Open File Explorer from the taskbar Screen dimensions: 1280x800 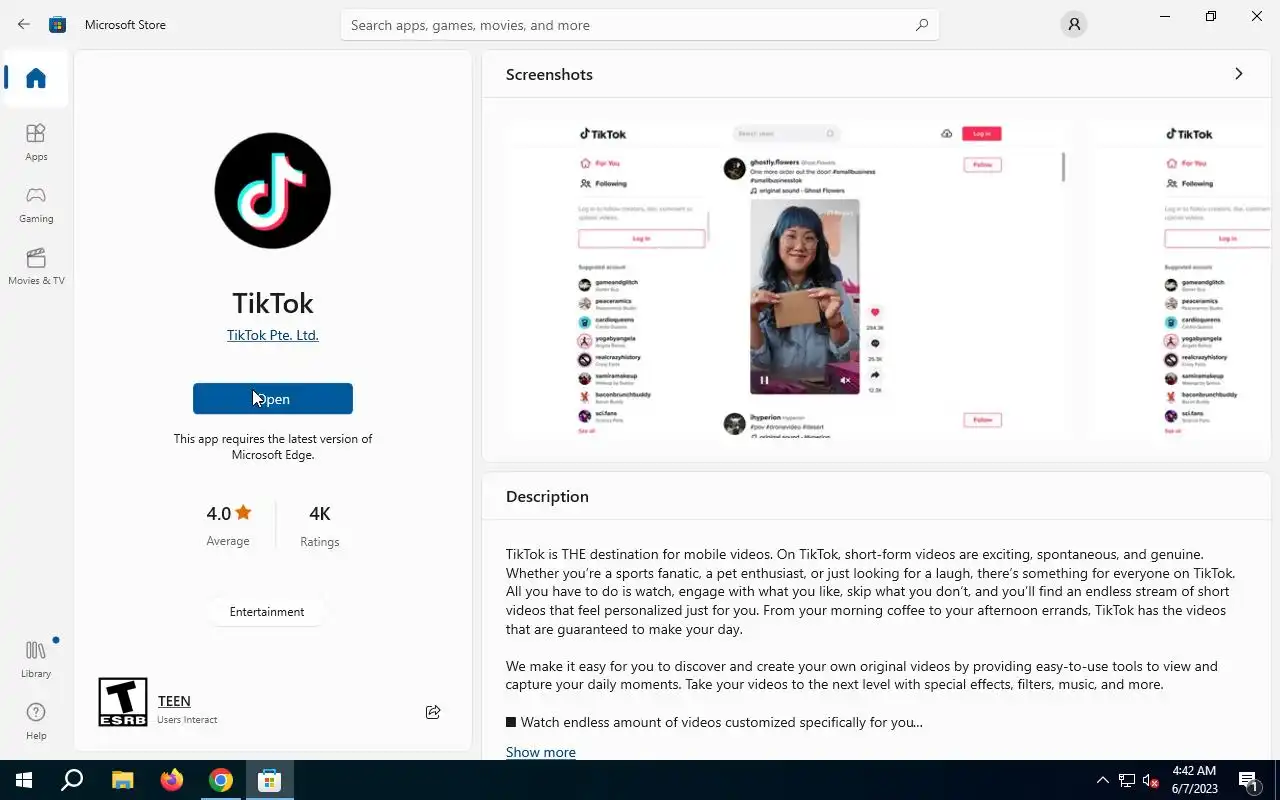122,780
